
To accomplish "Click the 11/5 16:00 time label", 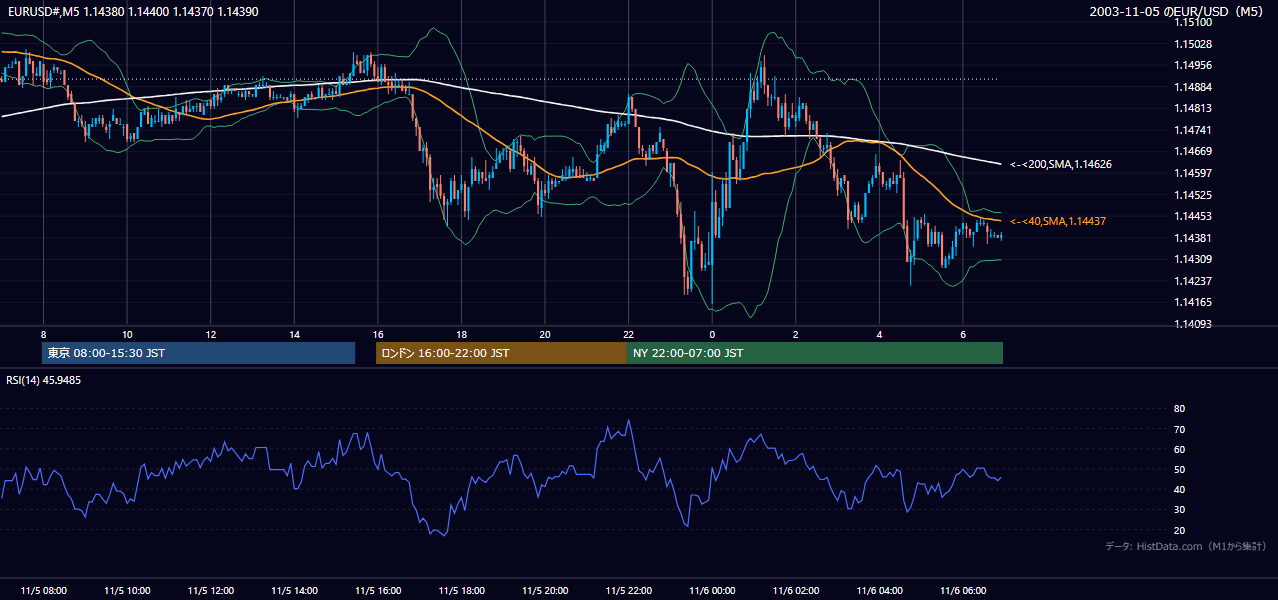I will (x=378, y=591).
